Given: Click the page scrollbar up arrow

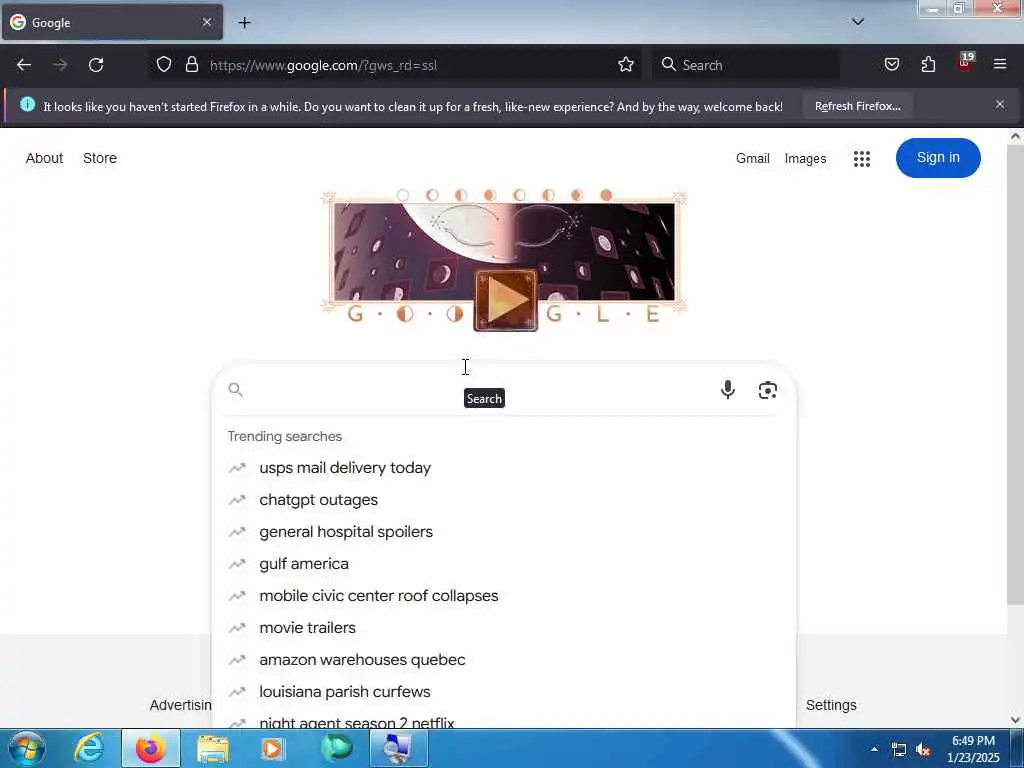Looking at the screenshot, I should tap(1016, 136).
